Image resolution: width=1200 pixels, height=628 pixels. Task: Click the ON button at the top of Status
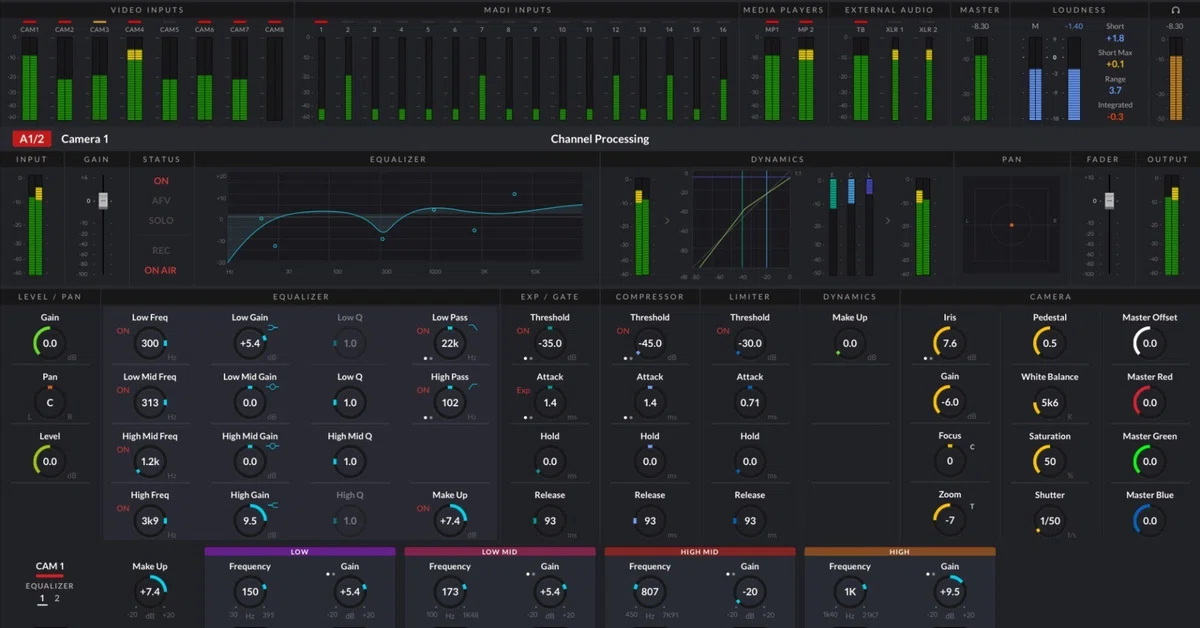161,181
